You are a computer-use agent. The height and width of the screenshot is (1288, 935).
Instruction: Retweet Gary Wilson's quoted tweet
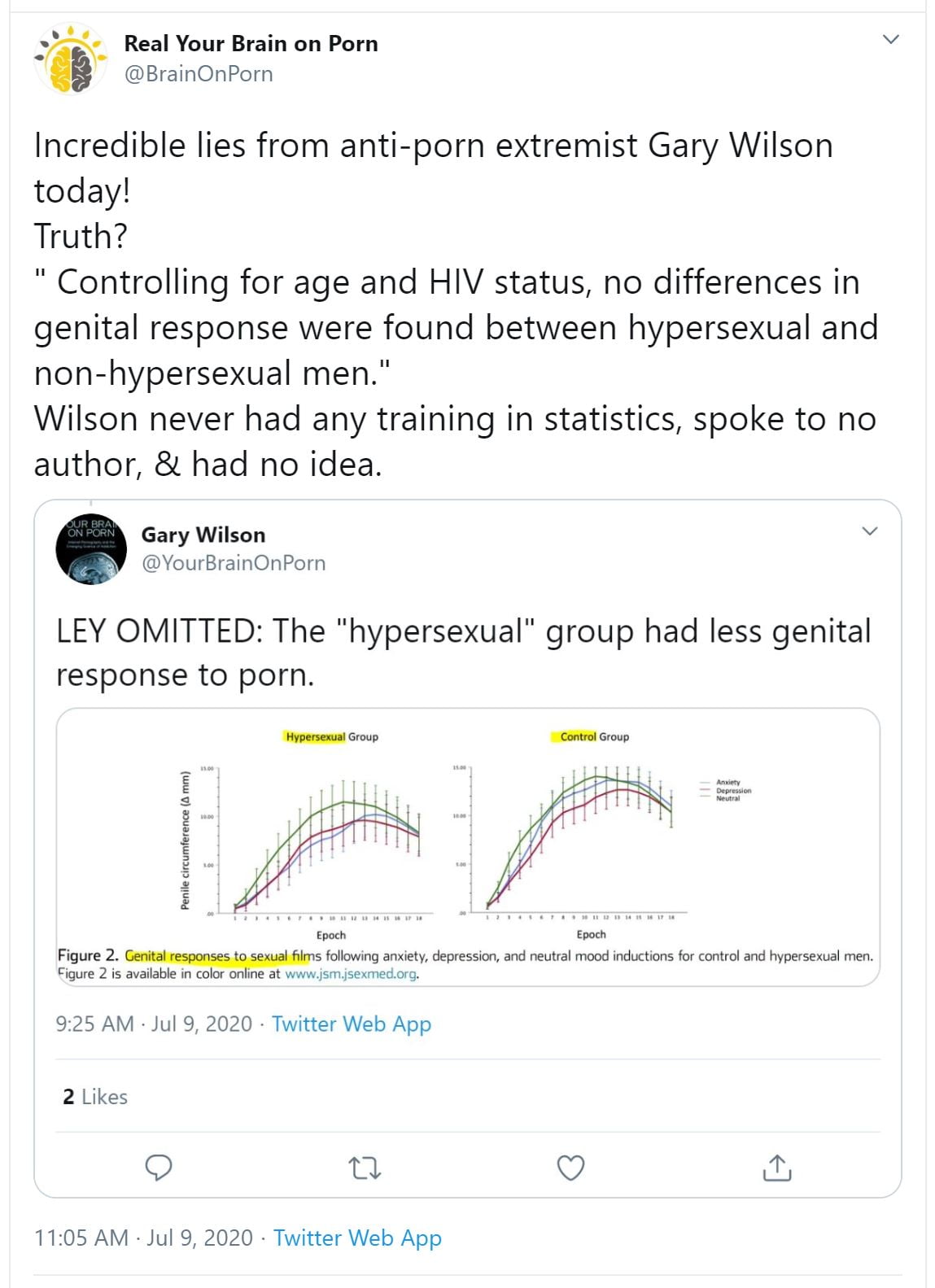point(365,1168)
